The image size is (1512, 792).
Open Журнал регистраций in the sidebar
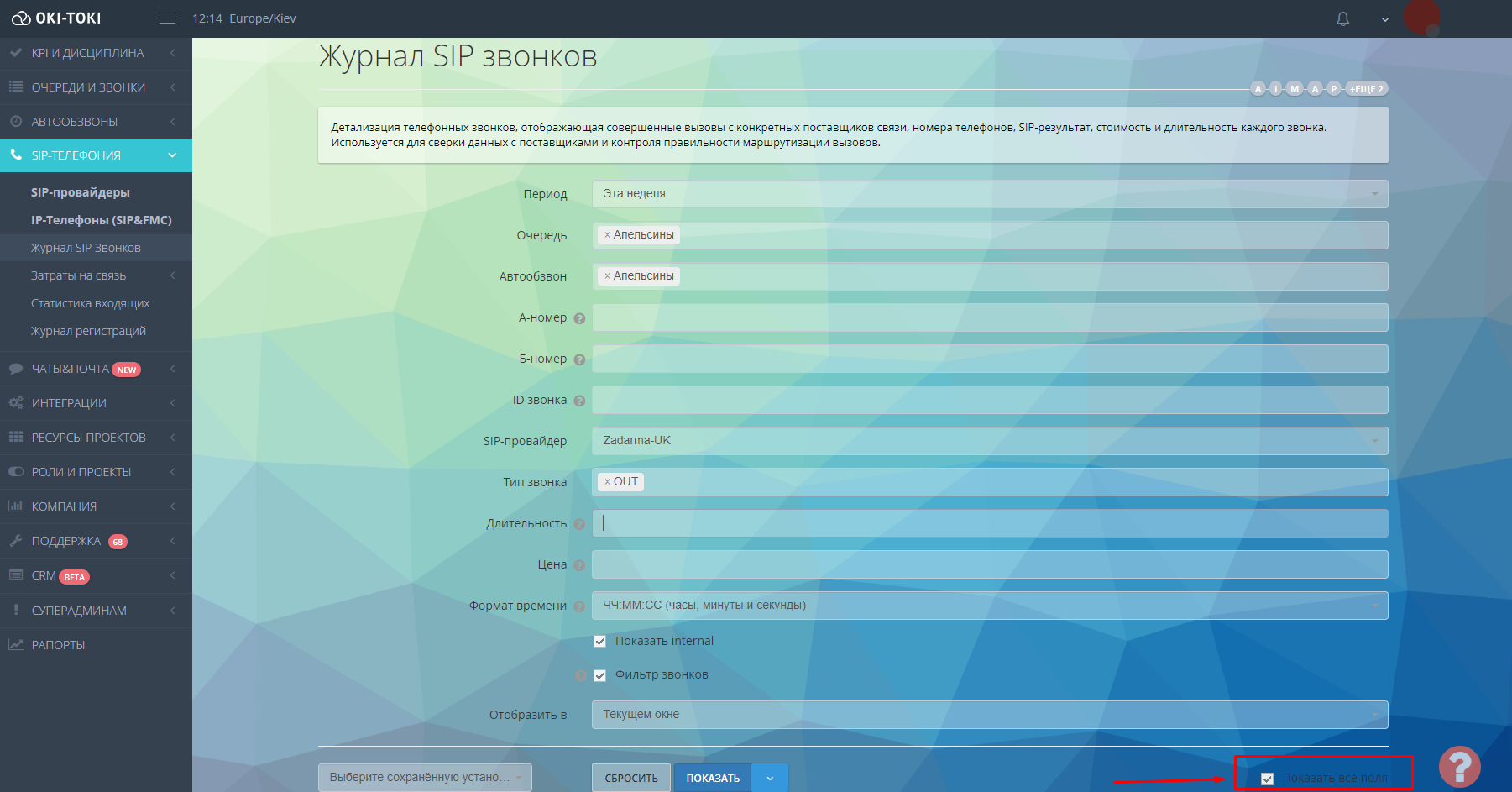pyautogui.click(x=88, y=331)
